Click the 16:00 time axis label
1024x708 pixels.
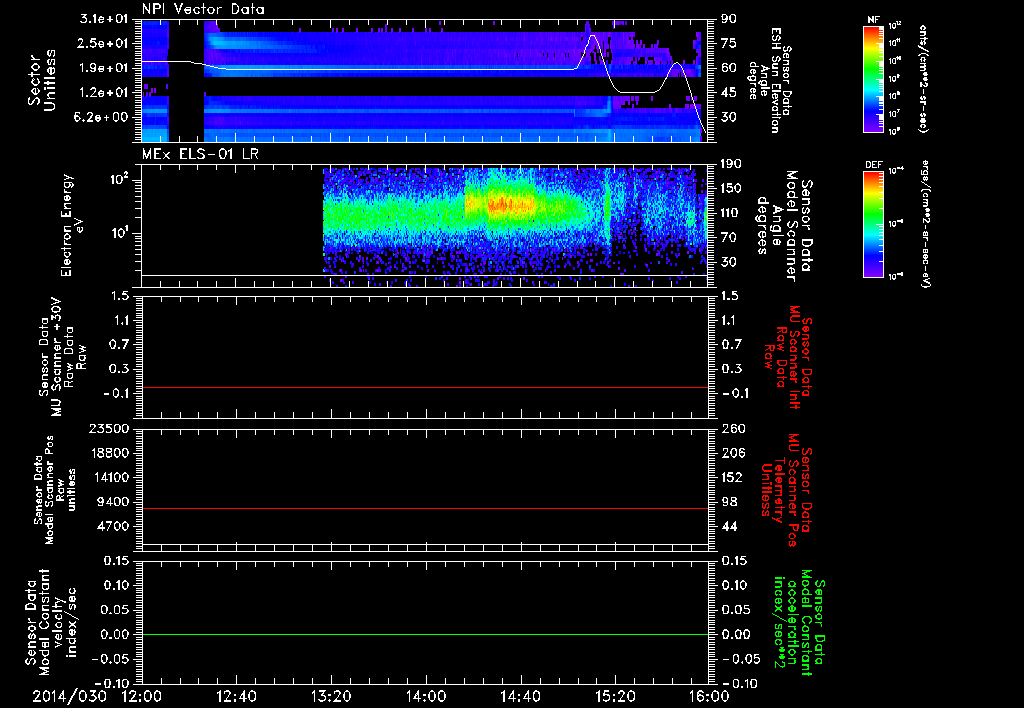click(709, 696)
